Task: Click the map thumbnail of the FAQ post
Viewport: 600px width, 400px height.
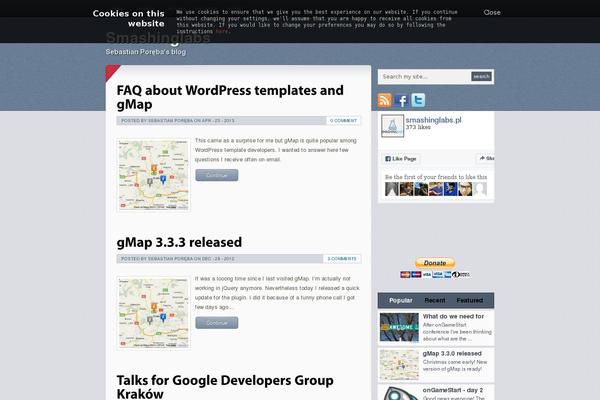Action: [153, 175]
